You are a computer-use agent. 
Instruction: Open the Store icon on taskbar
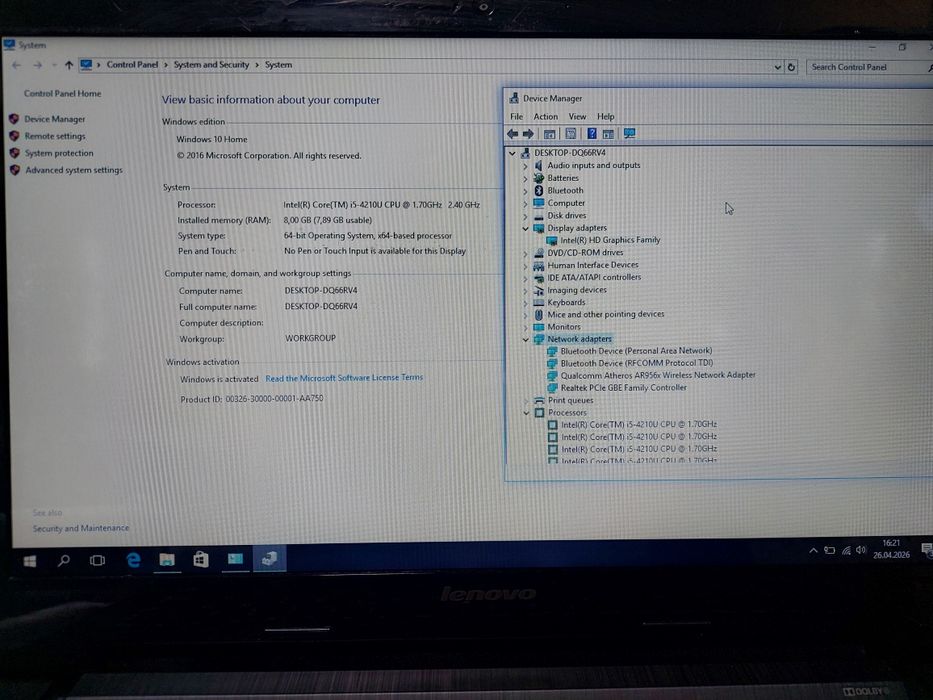point(201,559)
